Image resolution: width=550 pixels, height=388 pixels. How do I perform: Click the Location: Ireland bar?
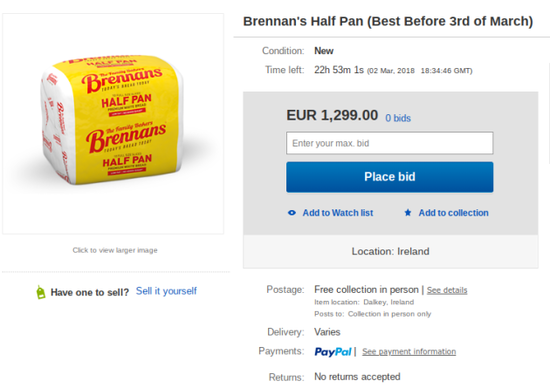(x=390, y=252)
